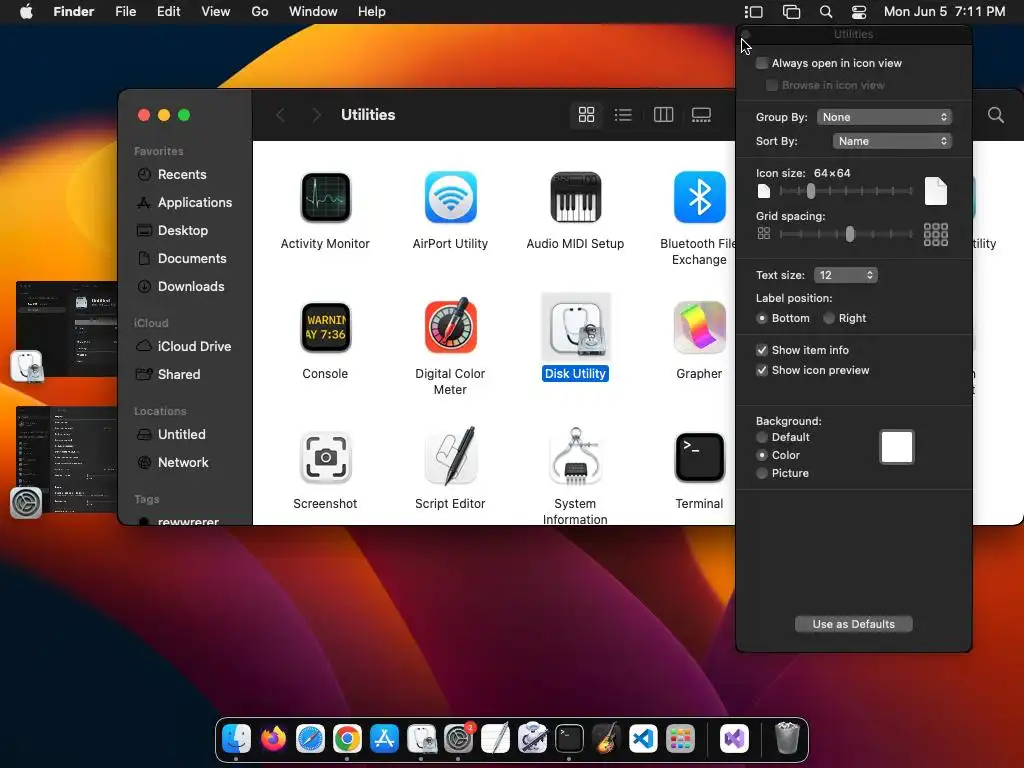Launch Safari from the Dock
This screenshot has width=1024, height=768.
(310, 739)
